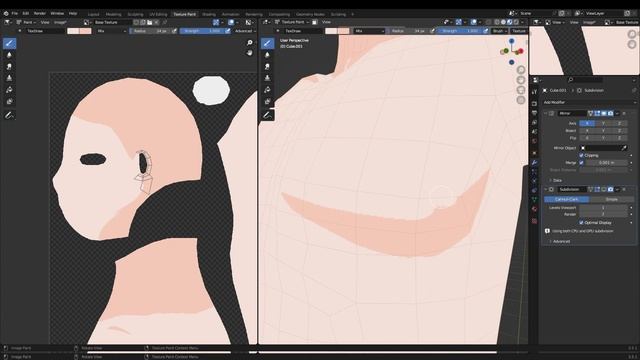Toggle Mirror modifier Clipping checkbox
This screenshot has width=640, height=360.
click(x=581, y=155)
